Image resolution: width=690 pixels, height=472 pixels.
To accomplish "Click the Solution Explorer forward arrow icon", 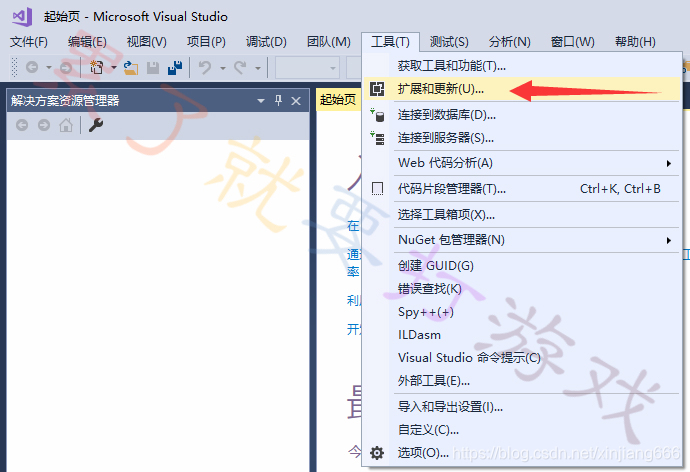I will pyautogui.click(x=44, y=125).
